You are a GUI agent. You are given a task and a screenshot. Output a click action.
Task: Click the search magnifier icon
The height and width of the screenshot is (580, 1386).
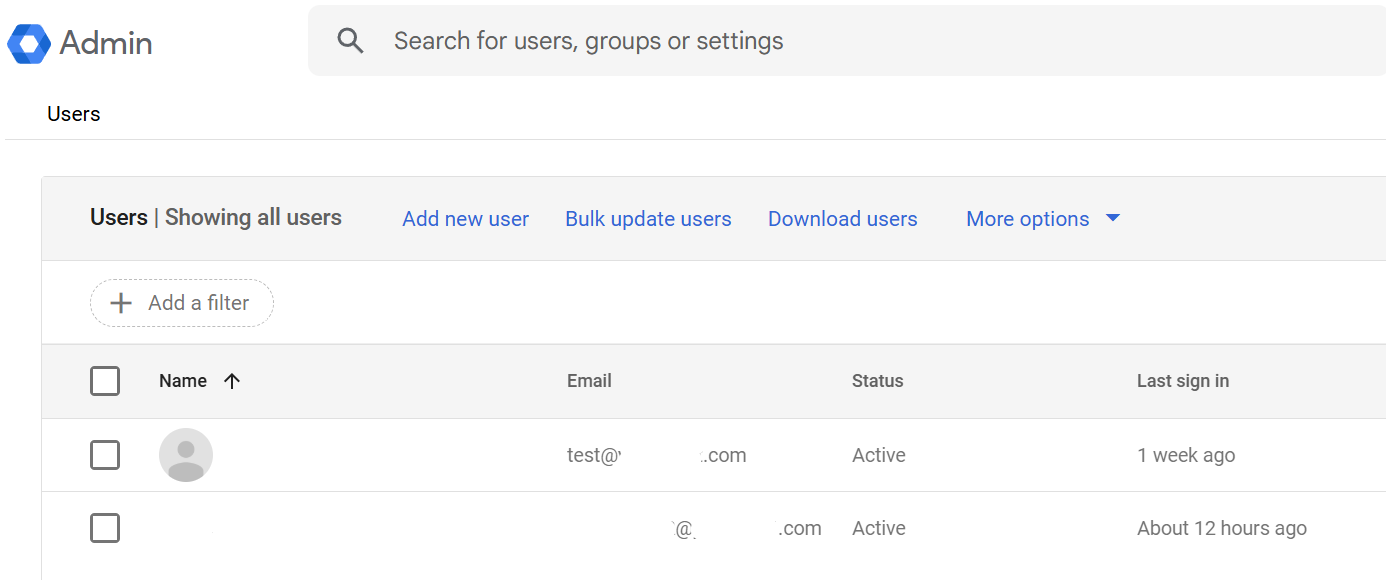[x=350, y=41]
